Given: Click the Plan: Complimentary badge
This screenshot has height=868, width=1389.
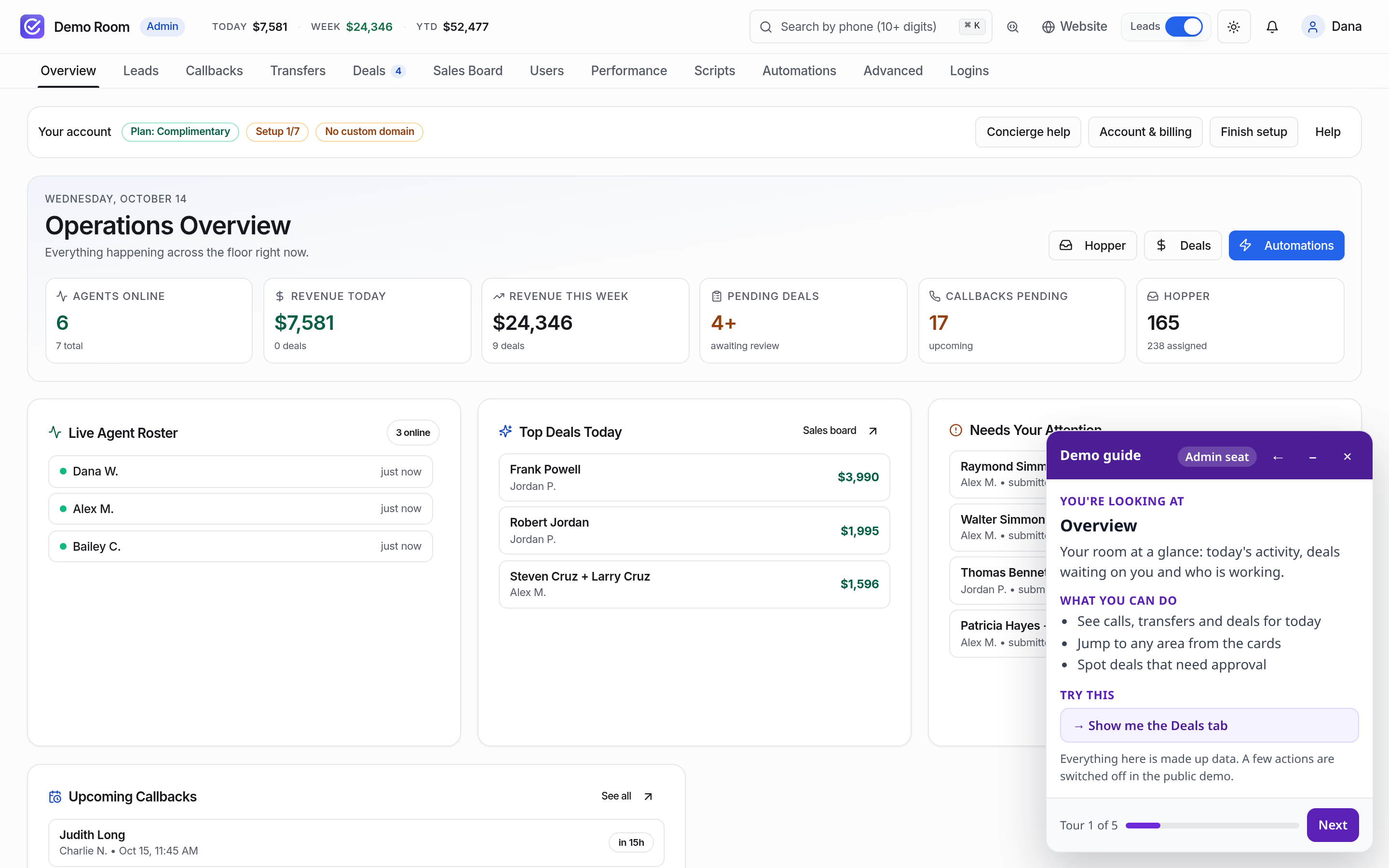Looking at the screenshot, I should tap(180, 132).
